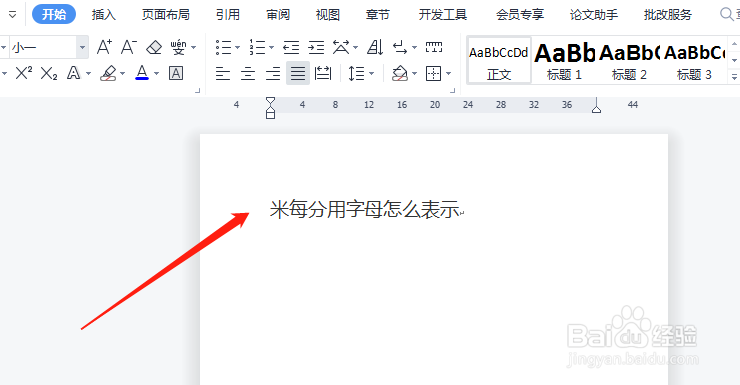Screen dimensions: 740x385
Task: Toggle character border boxed A icon
Action: (x=176, y=73)
